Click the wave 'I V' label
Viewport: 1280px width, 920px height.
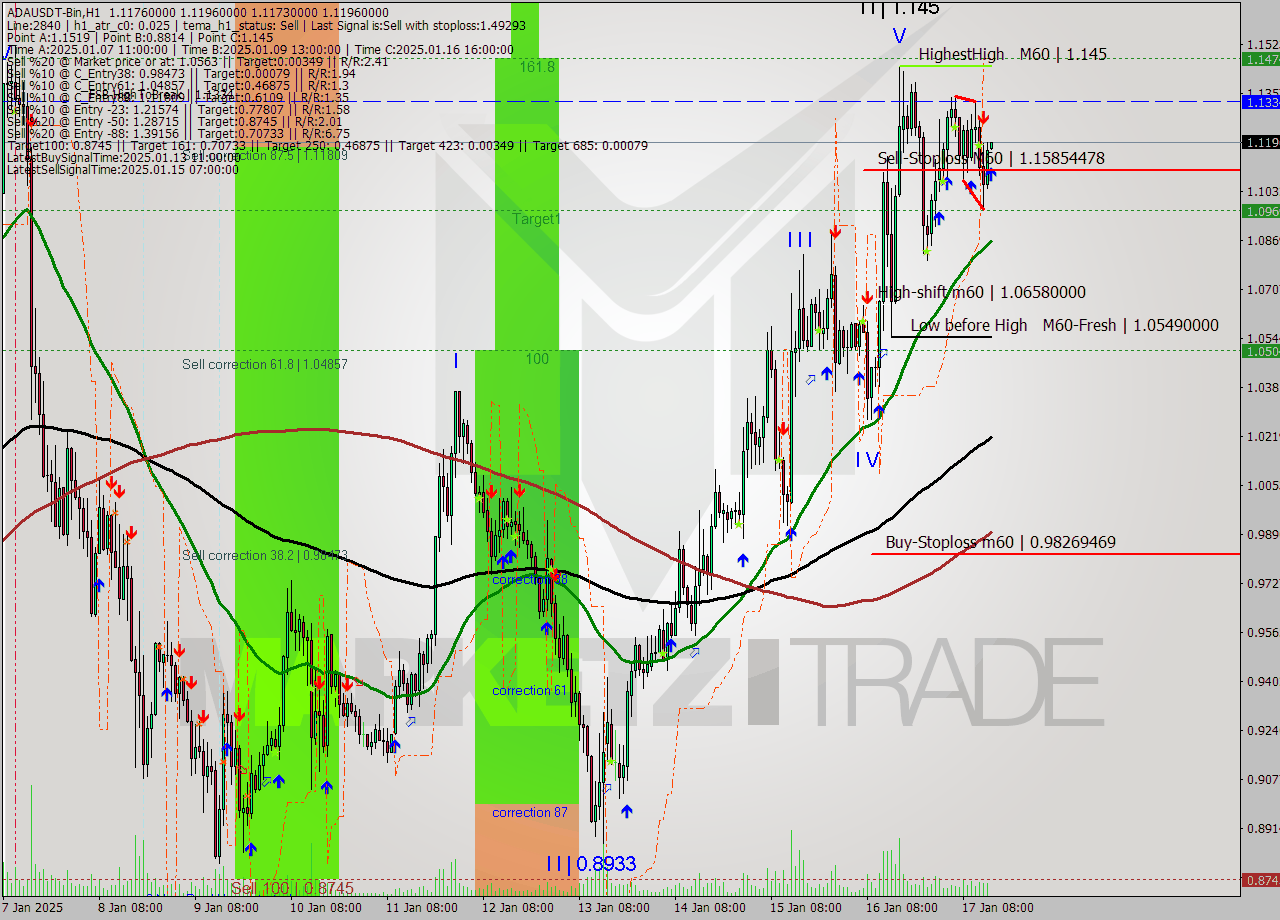[x=867, y=459]
